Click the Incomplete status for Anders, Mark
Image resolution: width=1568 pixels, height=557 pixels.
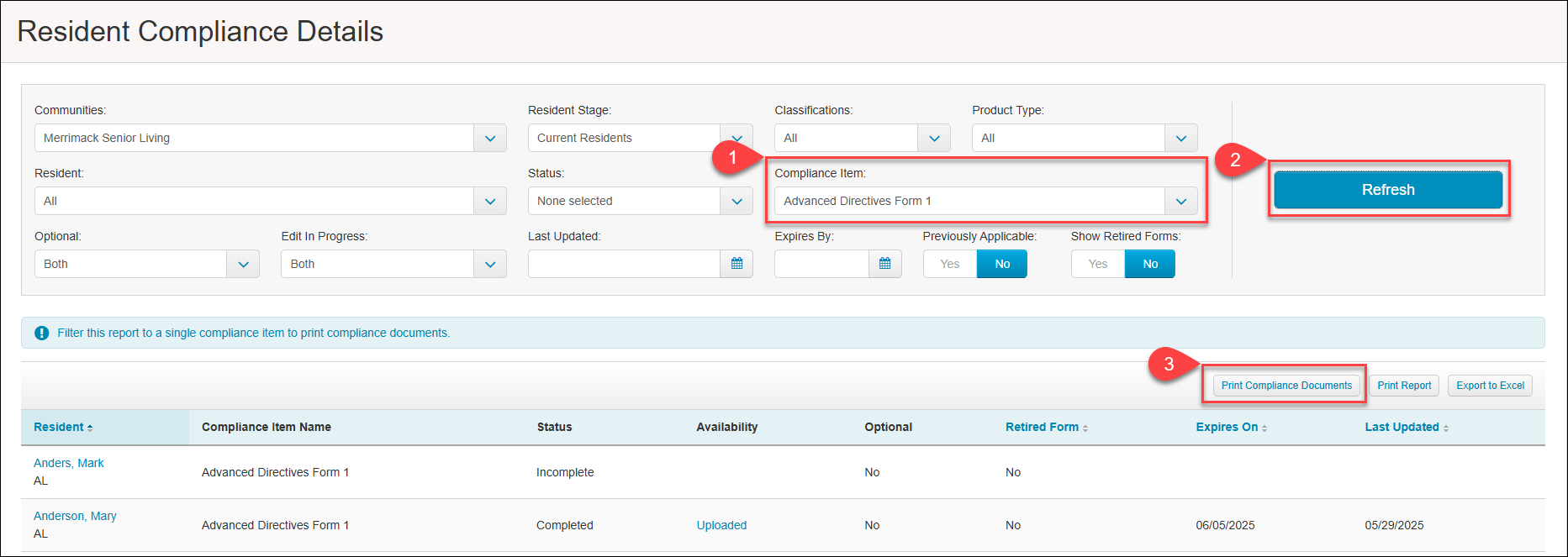(x=565, y=472)
